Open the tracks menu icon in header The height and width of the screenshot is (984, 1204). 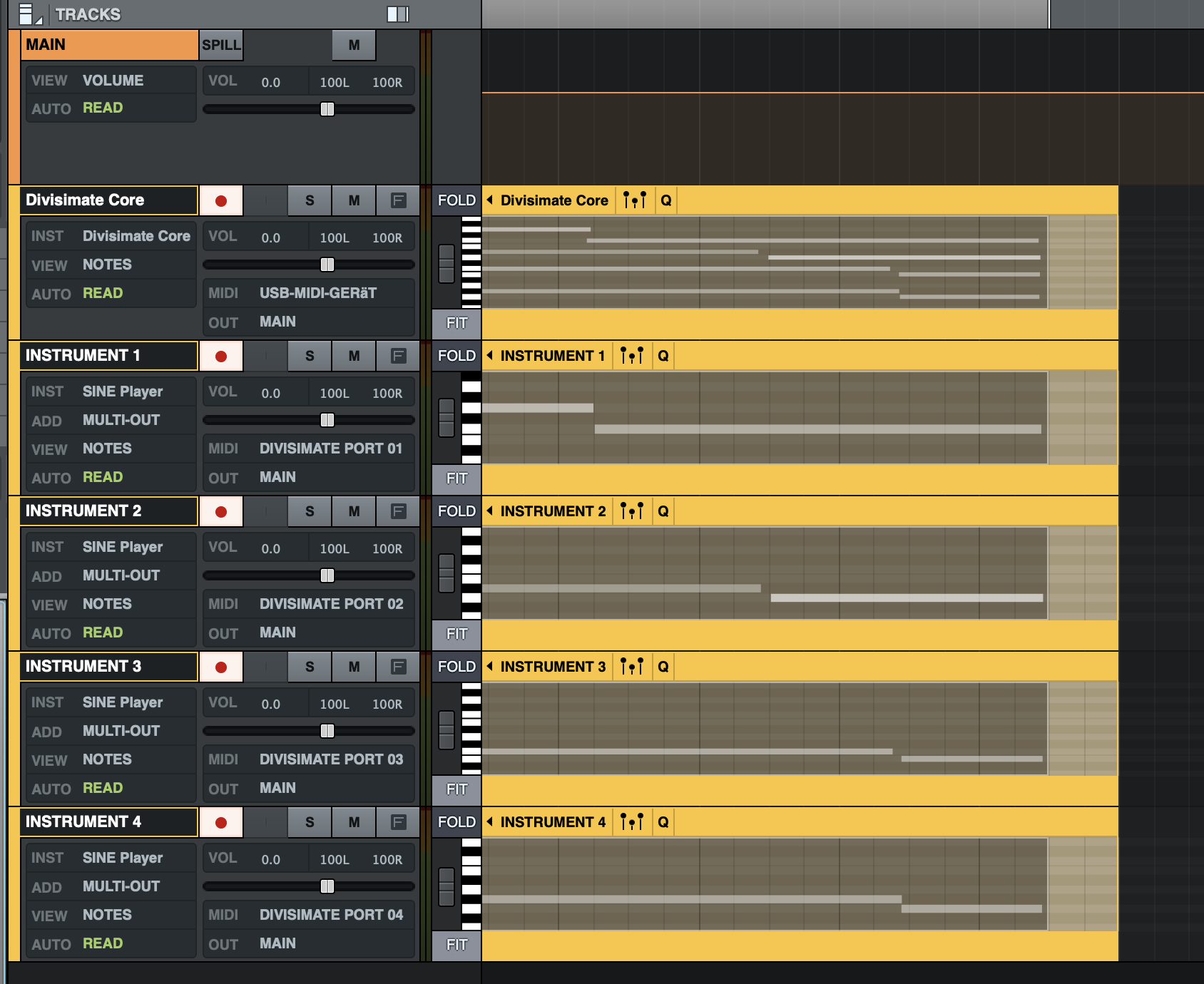(x=28, y=14)
